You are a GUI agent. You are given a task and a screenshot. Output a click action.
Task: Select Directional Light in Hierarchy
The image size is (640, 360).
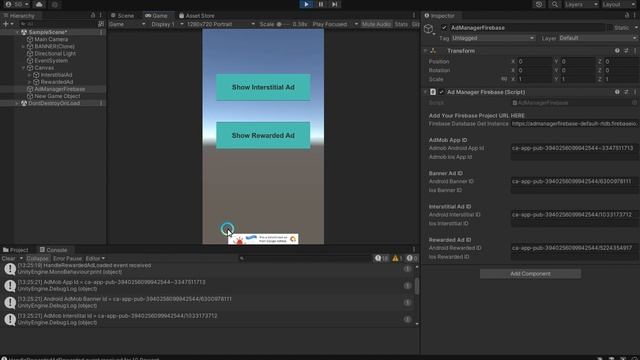(55, 53)
